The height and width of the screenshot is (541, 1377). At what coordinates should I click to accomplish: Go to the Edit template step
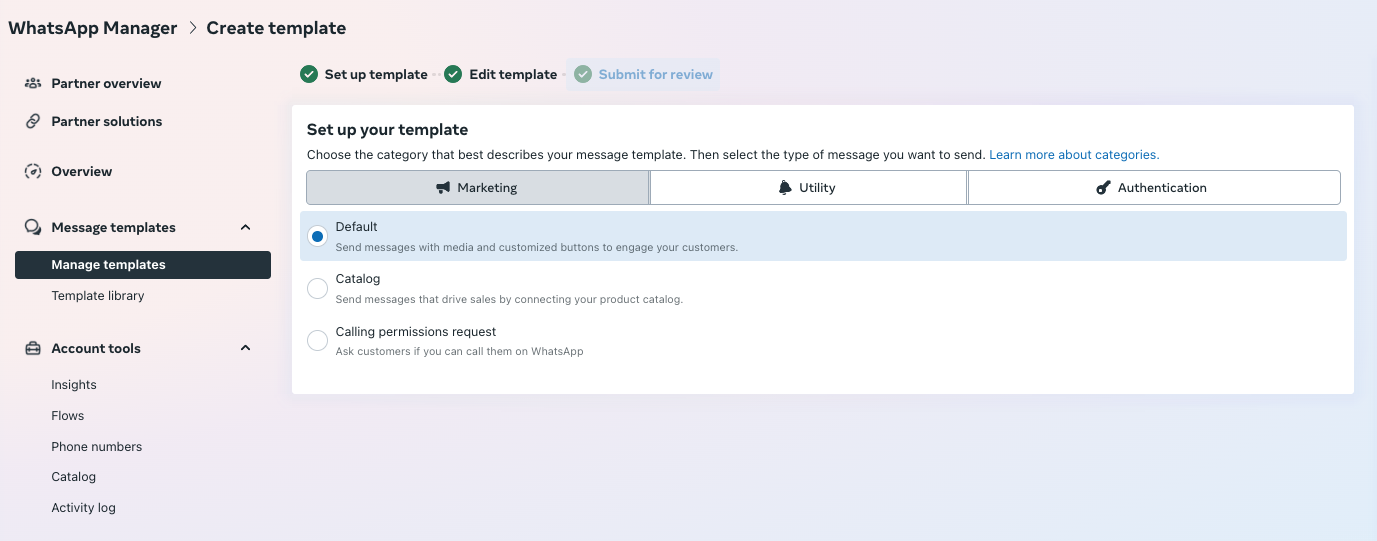pos(501,74)
